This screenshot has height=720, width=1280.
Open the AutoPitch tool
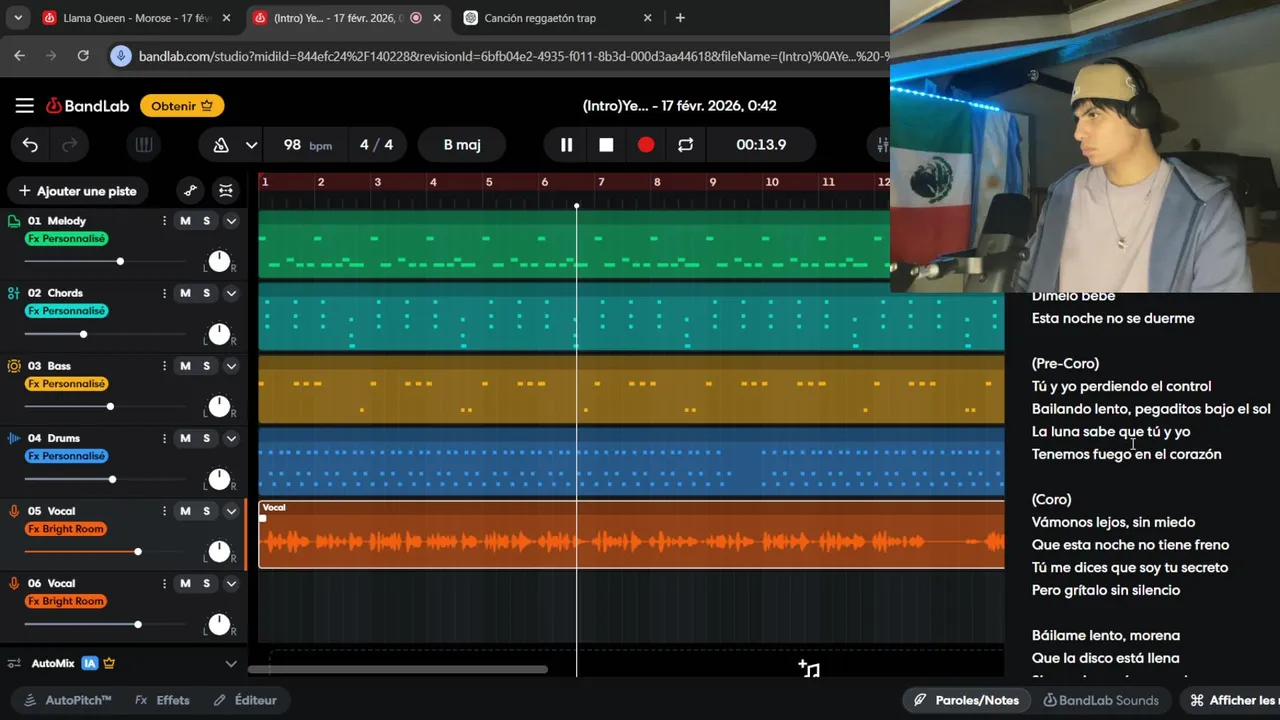[x=67, y=700]
